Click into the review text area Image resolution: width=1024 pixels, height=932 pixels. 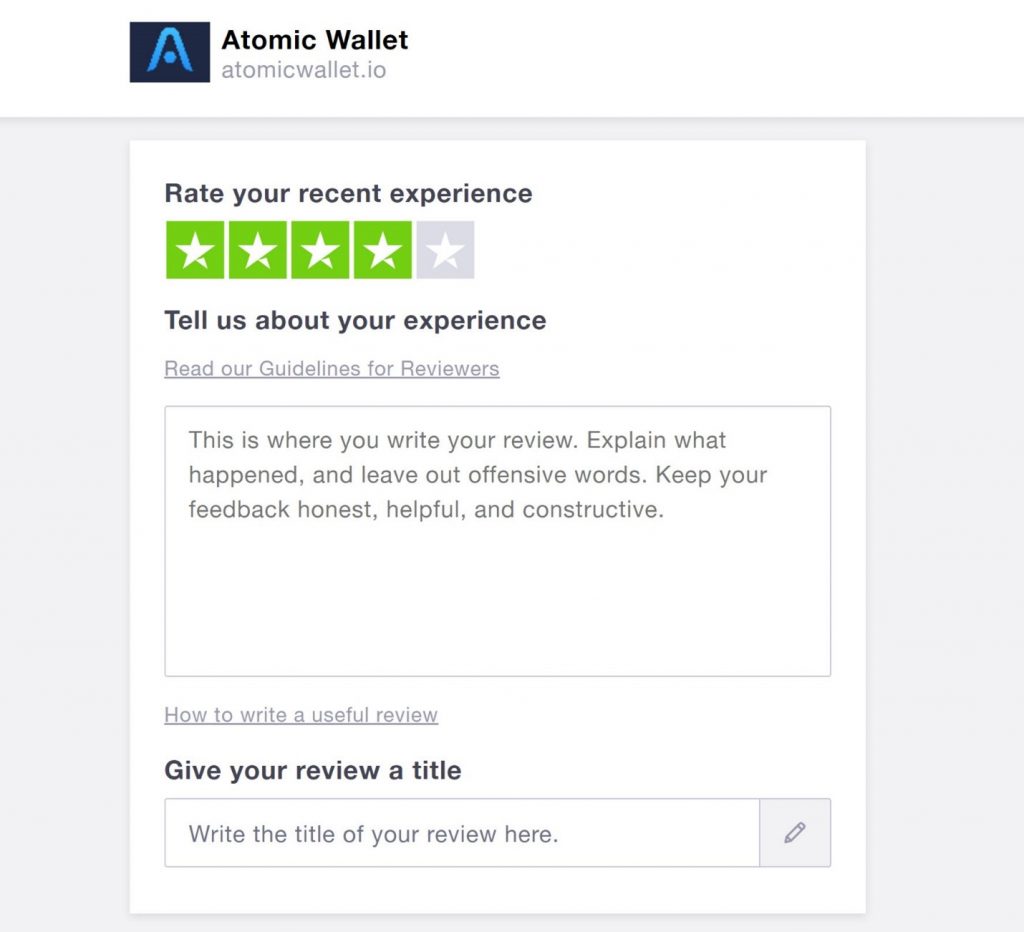coord(498,541)
